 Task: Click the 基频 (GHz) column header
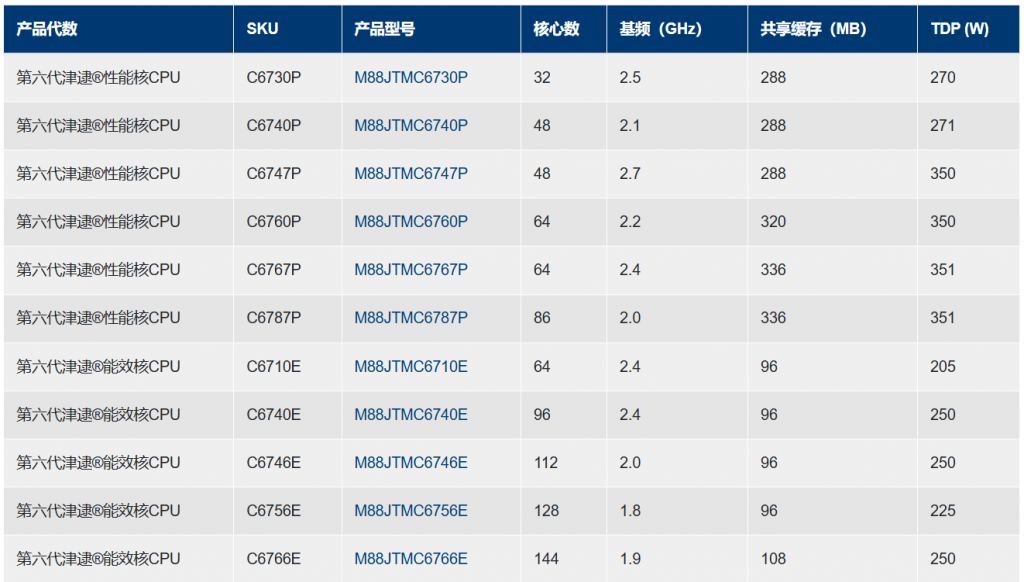[x=660, y=29]
